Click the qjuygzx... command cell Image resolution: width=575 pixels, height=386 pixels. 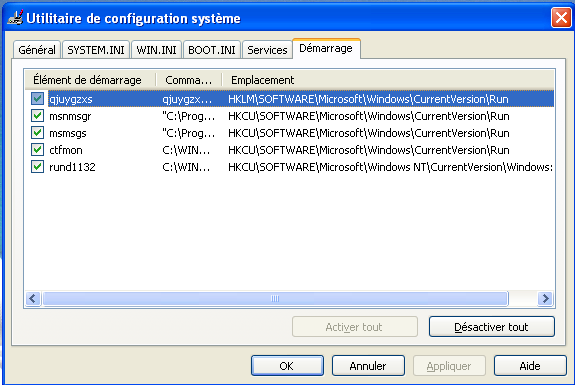187,99
